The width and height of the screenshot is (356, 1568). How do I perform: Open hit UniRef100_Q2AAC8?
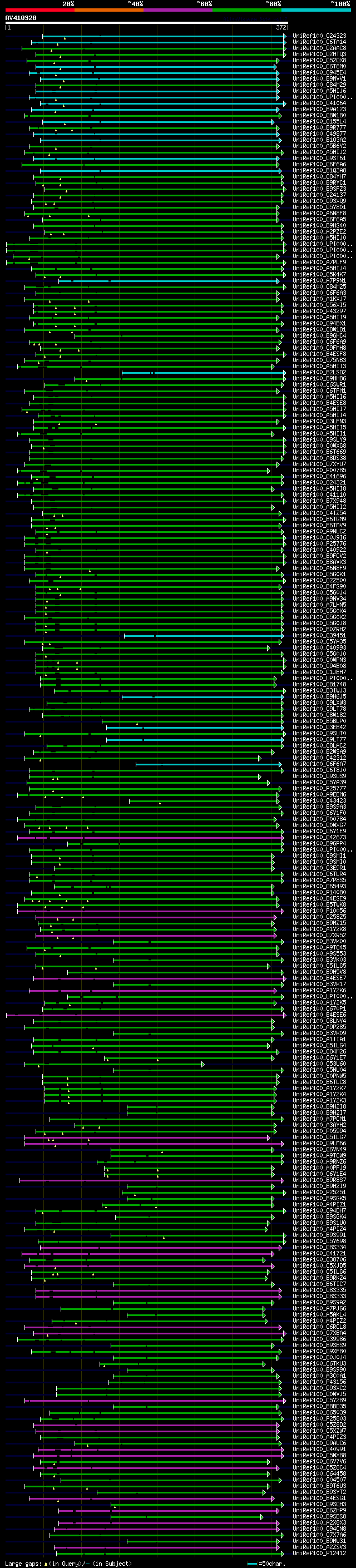[x=319, y=48]
